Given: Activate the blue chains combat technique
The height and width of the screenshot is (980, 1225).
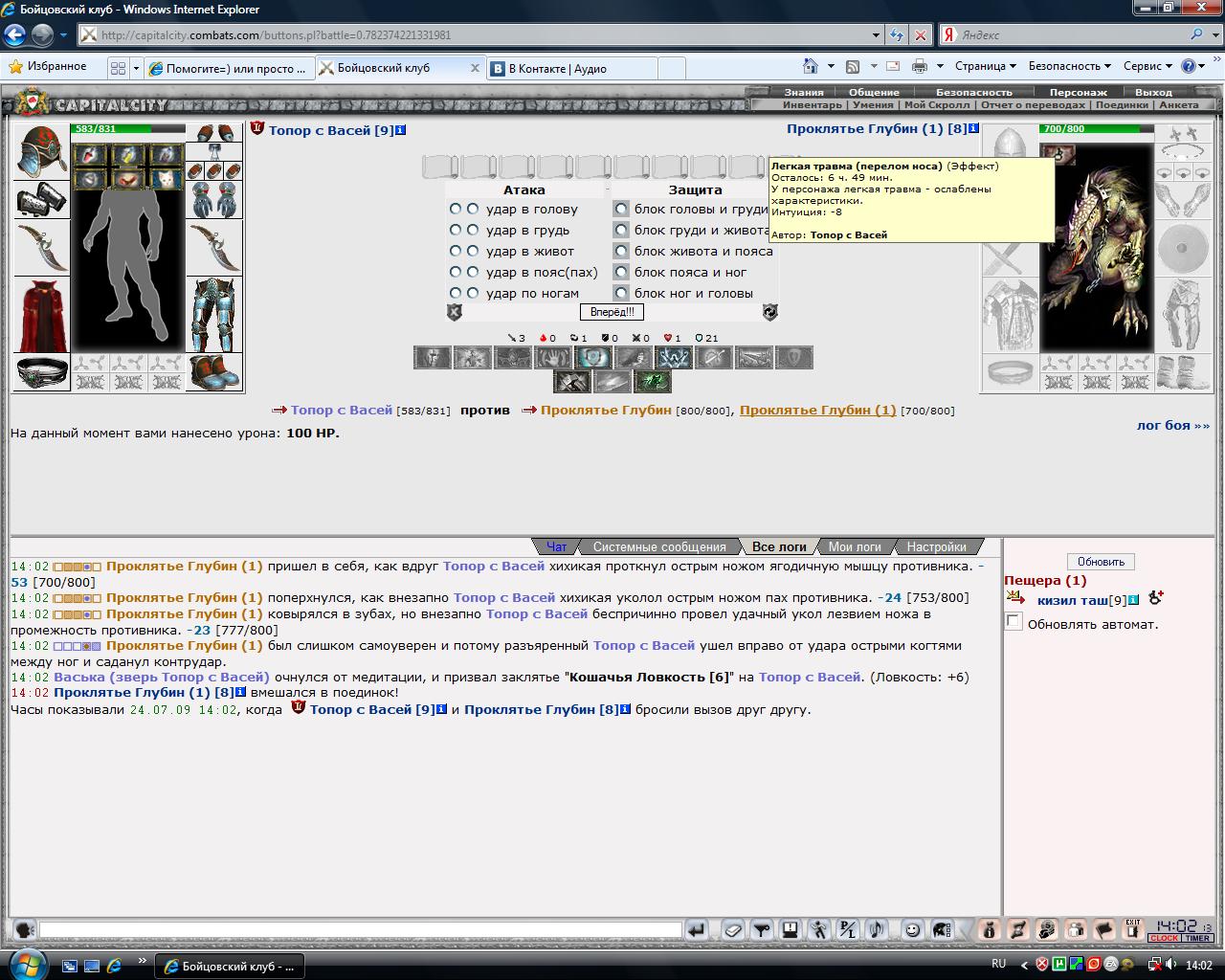Looking at the screenshot, I should [x=673, y=358].
